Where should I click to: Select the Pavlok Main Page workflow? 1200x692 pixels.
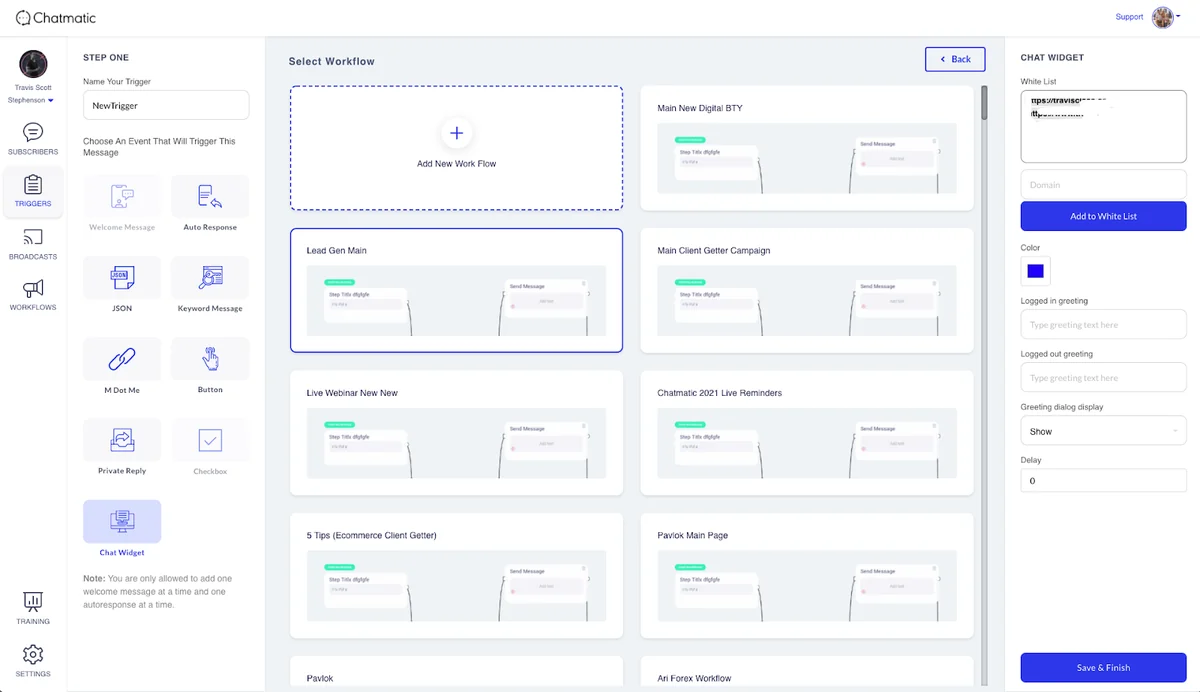pos(806,576)
